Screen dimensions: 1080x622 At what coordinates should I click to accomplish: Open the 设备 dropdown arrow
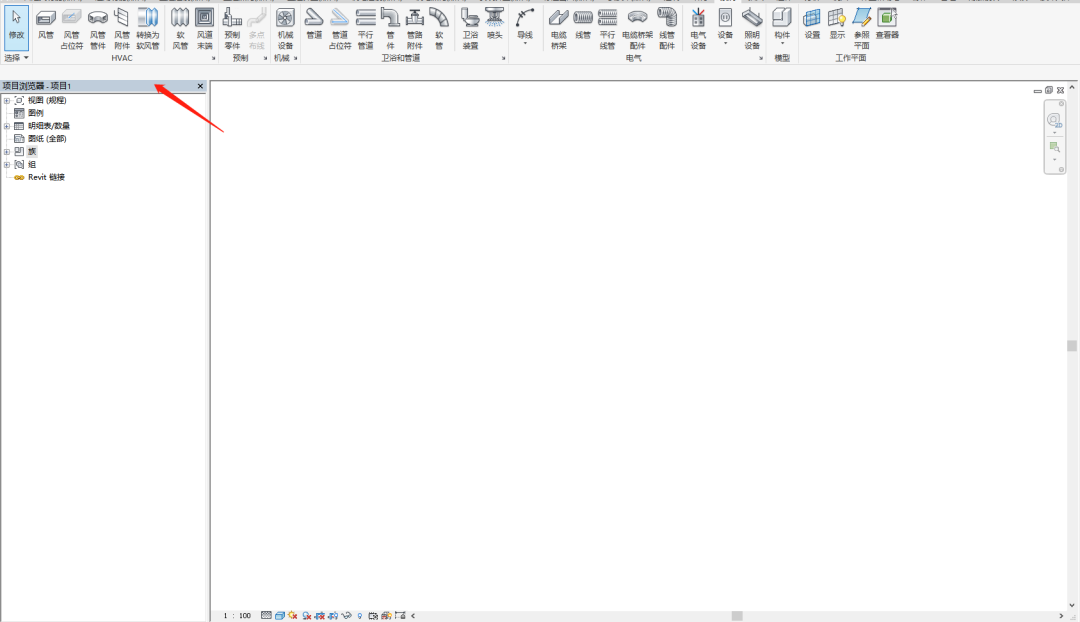724,44
